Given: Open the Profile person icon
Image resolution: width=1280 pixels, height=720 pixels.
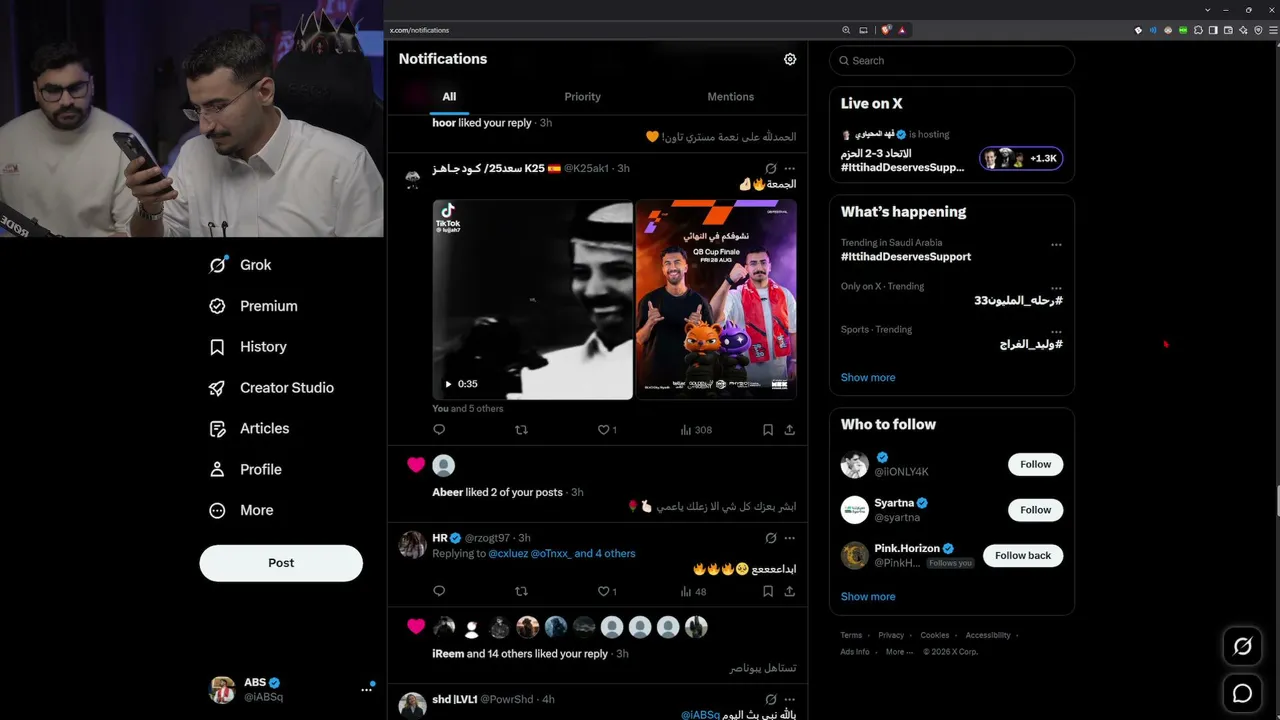Looking at the screenshot, I should pos(217,470).
